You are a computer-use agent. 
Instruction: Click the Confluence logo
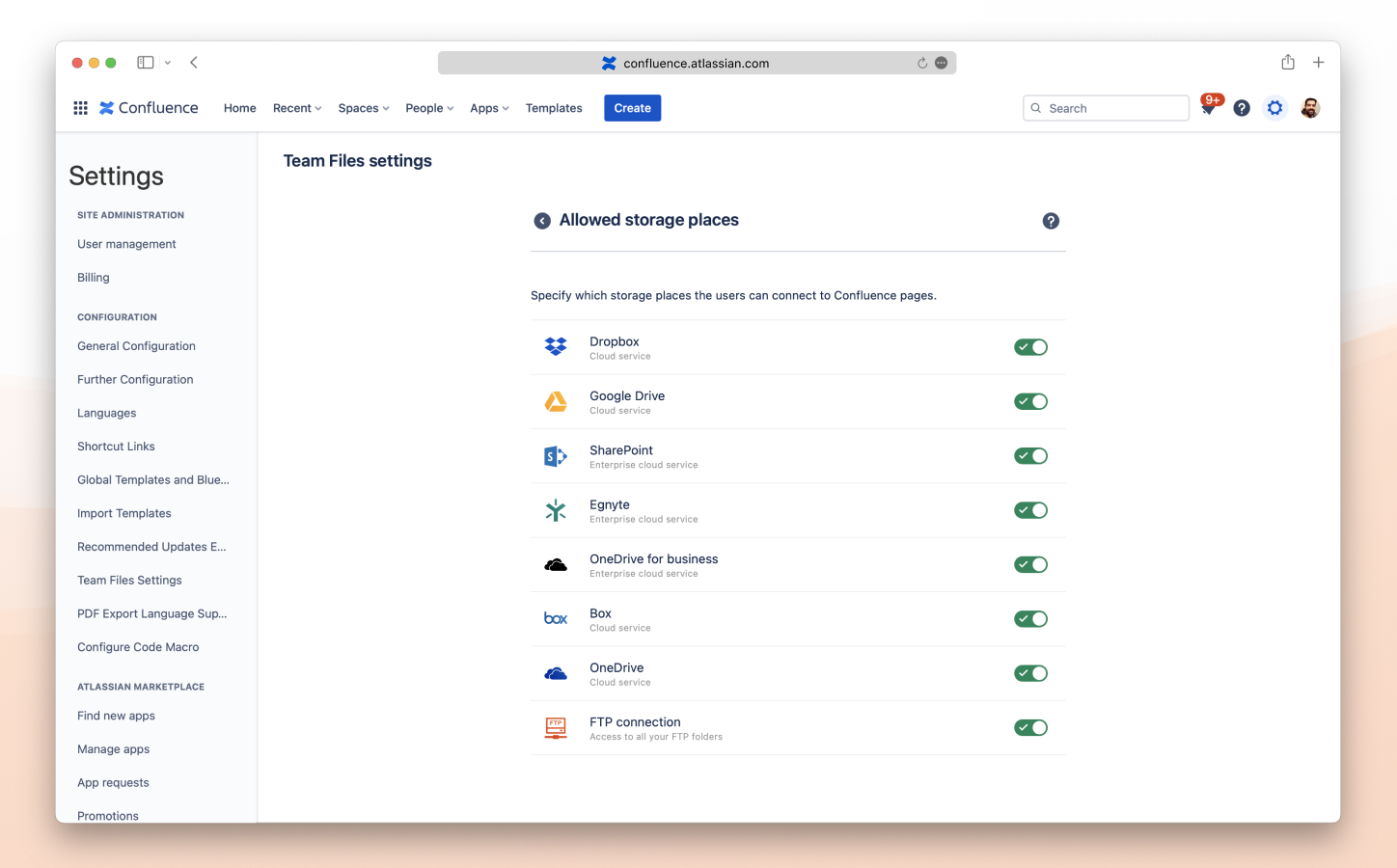149,108
